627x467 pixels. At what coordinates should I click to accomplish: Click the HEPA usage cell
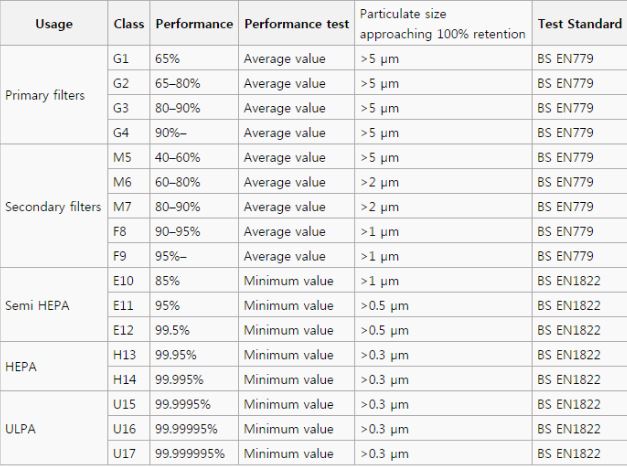(x=54, y=366)
